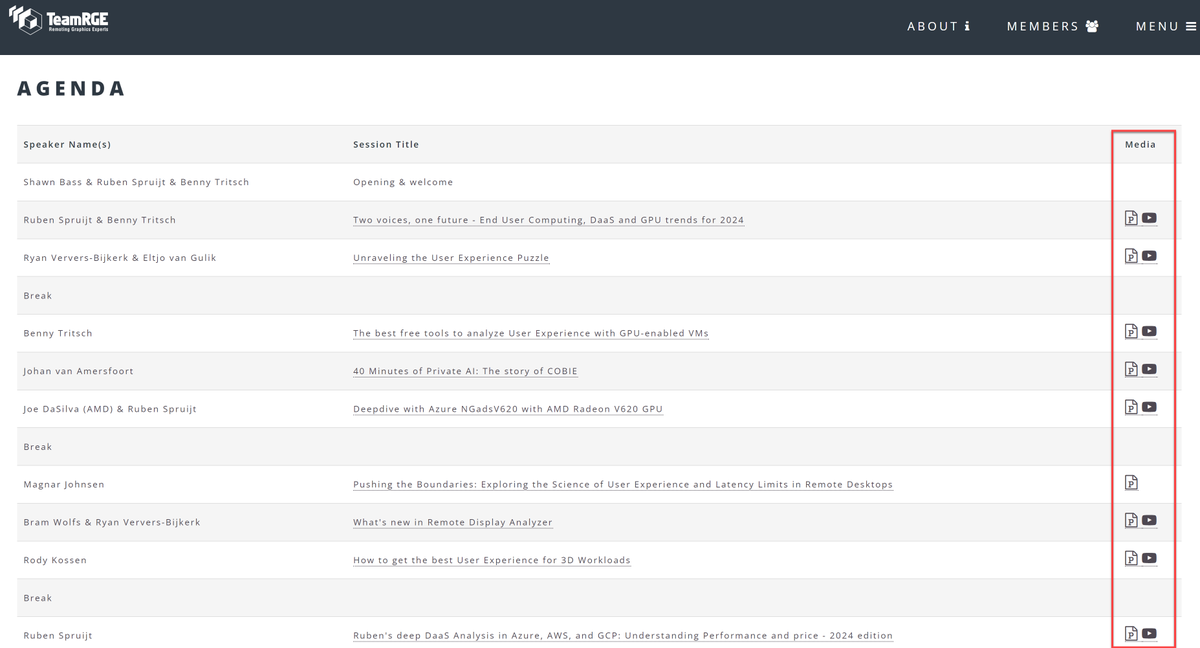
Task: Select 'Bram Wolfs & Ryan Ververs-Bijkerk' cell
Action: pyautogui.click(x=112, y=522)
